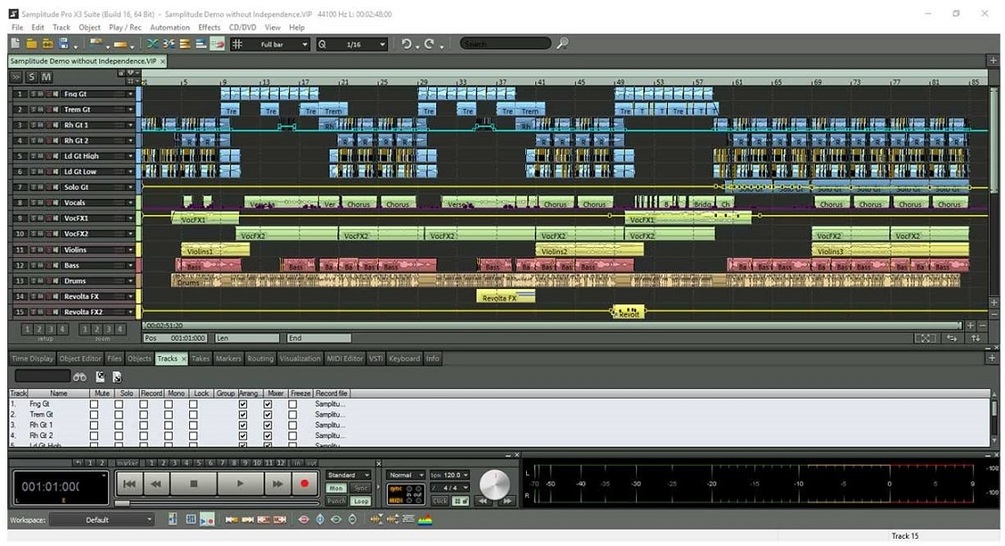Open the 4/4 time signature dropdown
This screenshot has height=546, width=1005.
coord(450,488)
